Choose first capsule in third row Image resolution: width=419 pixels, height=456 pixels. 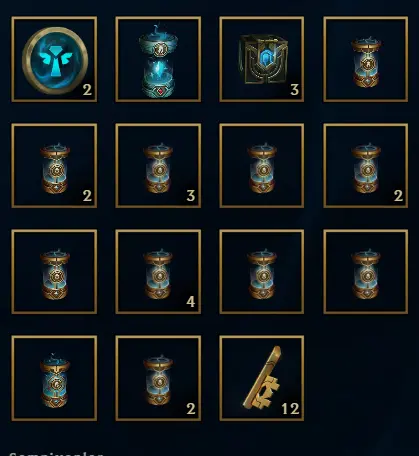click(54, 271)
